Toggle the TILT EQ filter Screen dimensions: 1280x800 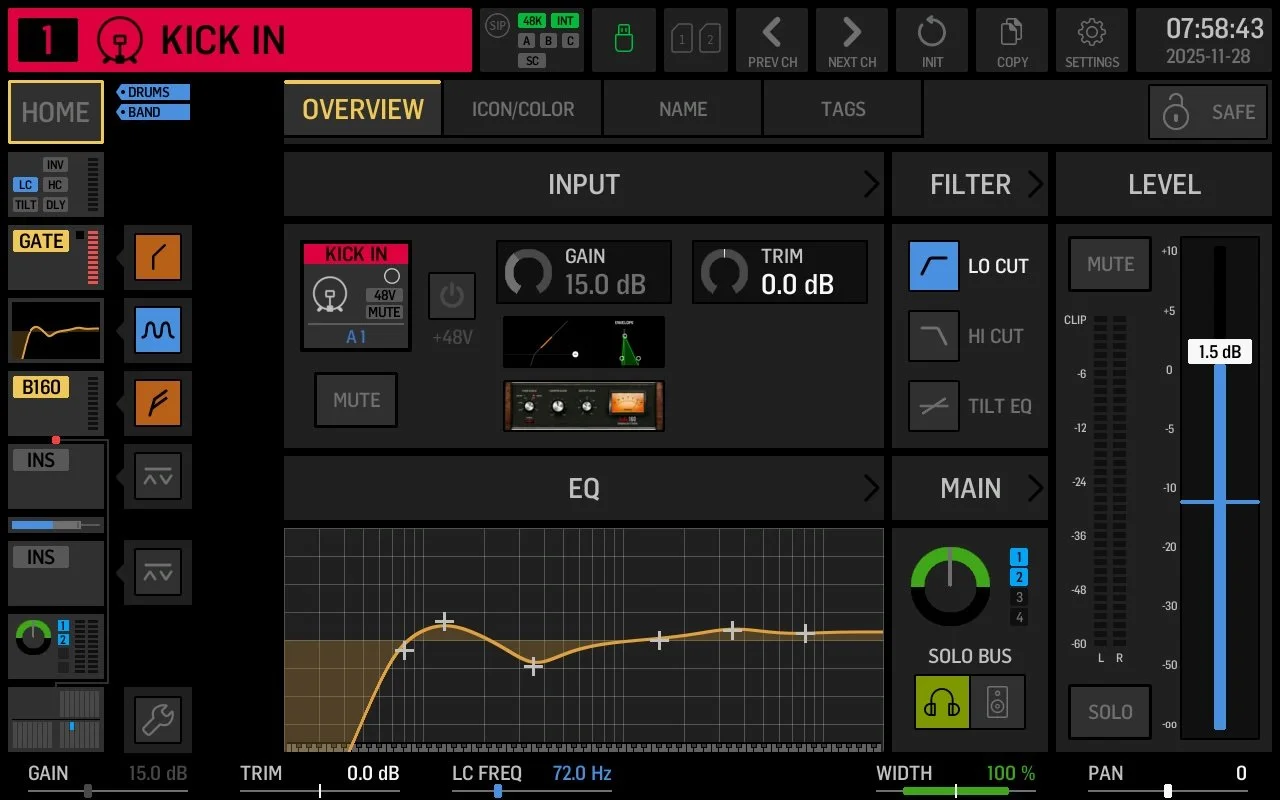coord(934,406)
